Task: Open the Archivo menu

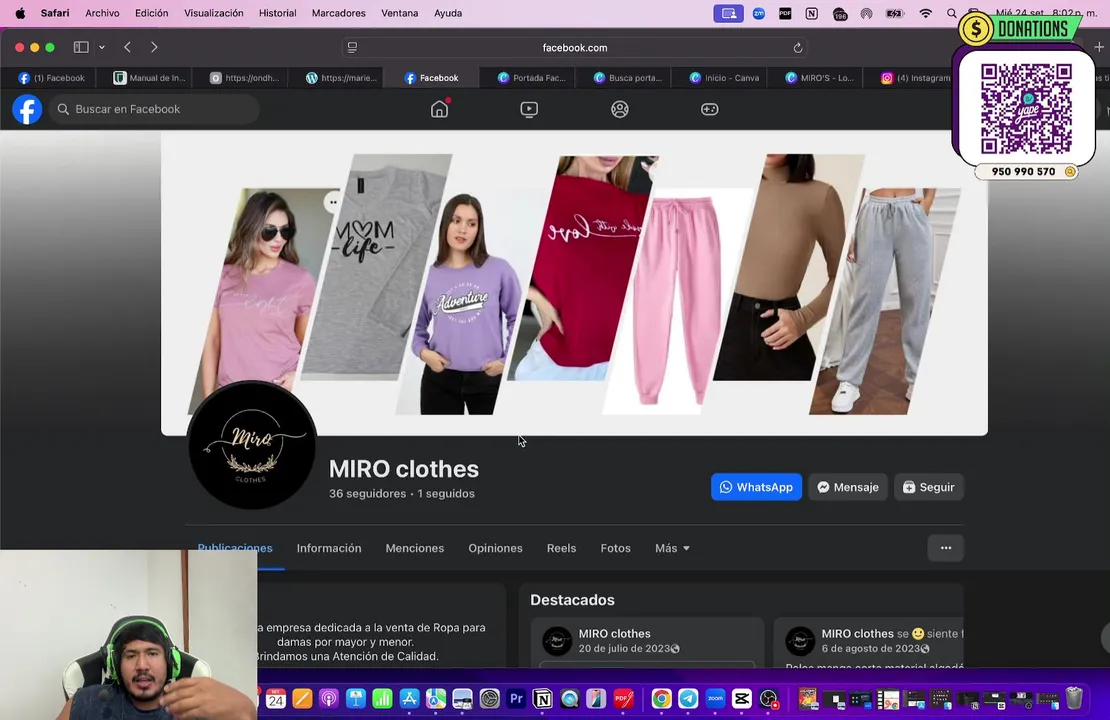Action: pyautogui.click(x=102, y=13)
